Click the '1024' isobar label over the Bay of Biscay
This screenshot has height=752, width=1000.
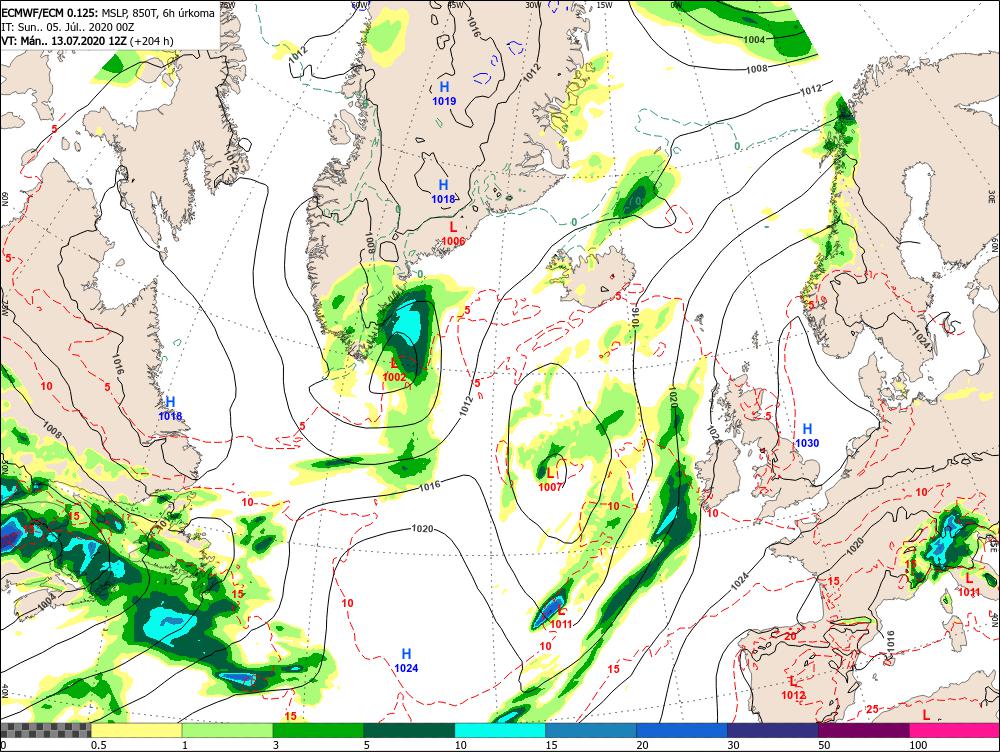click(x=740, y=582)
